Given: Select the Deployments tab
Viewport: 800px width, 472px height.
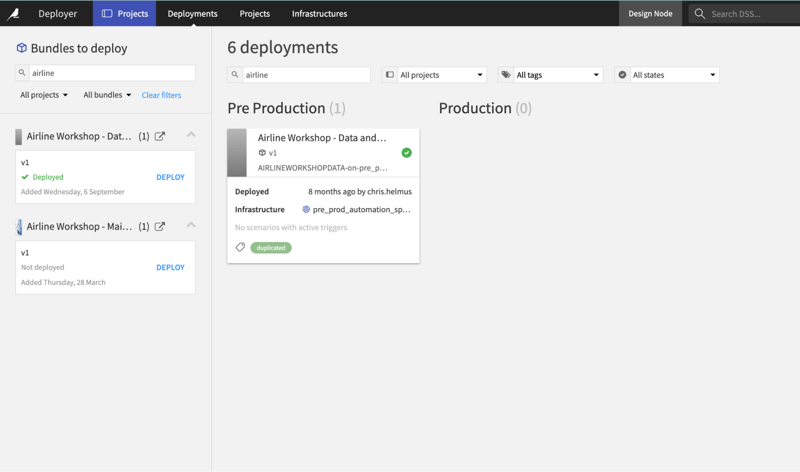Looking at the screenshot, I should point(192,14).
